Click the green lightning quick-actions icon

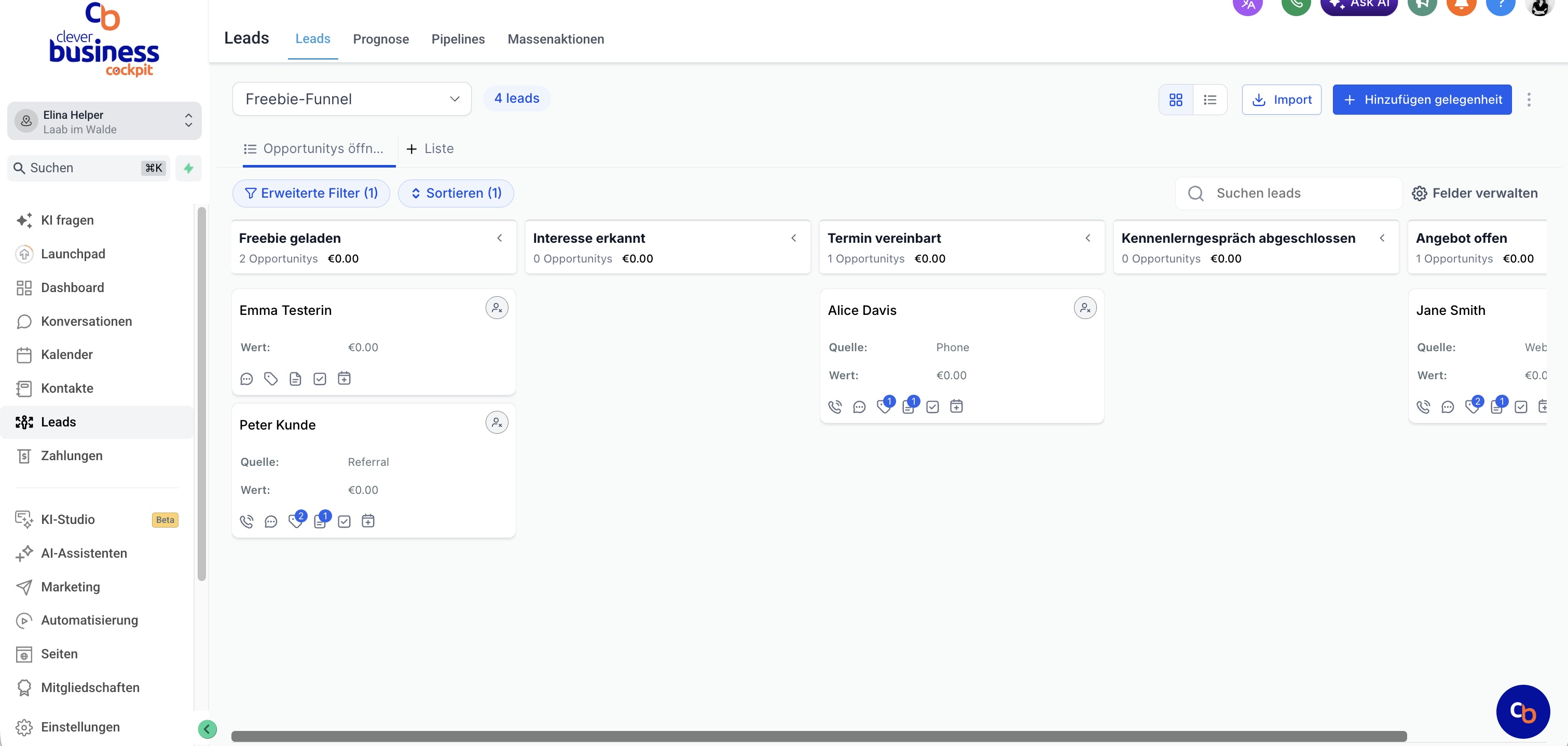click(x=189, y=168)
